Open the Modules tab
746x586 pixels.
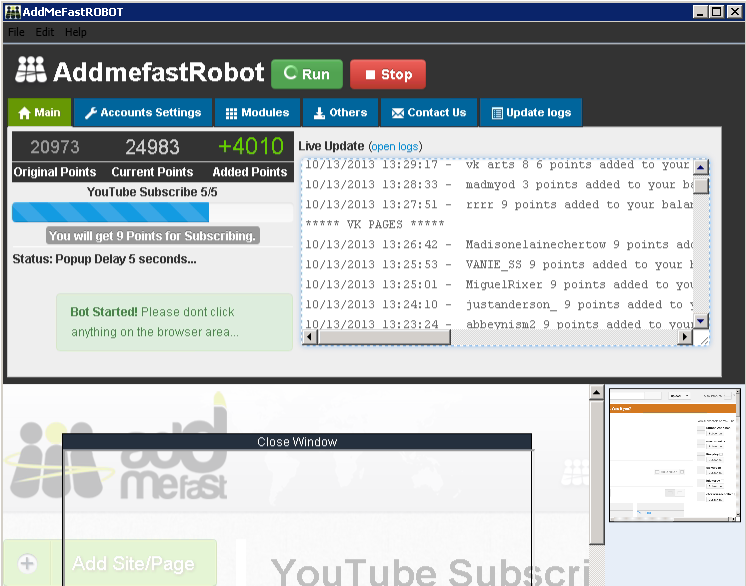click(x=257, y=113)
